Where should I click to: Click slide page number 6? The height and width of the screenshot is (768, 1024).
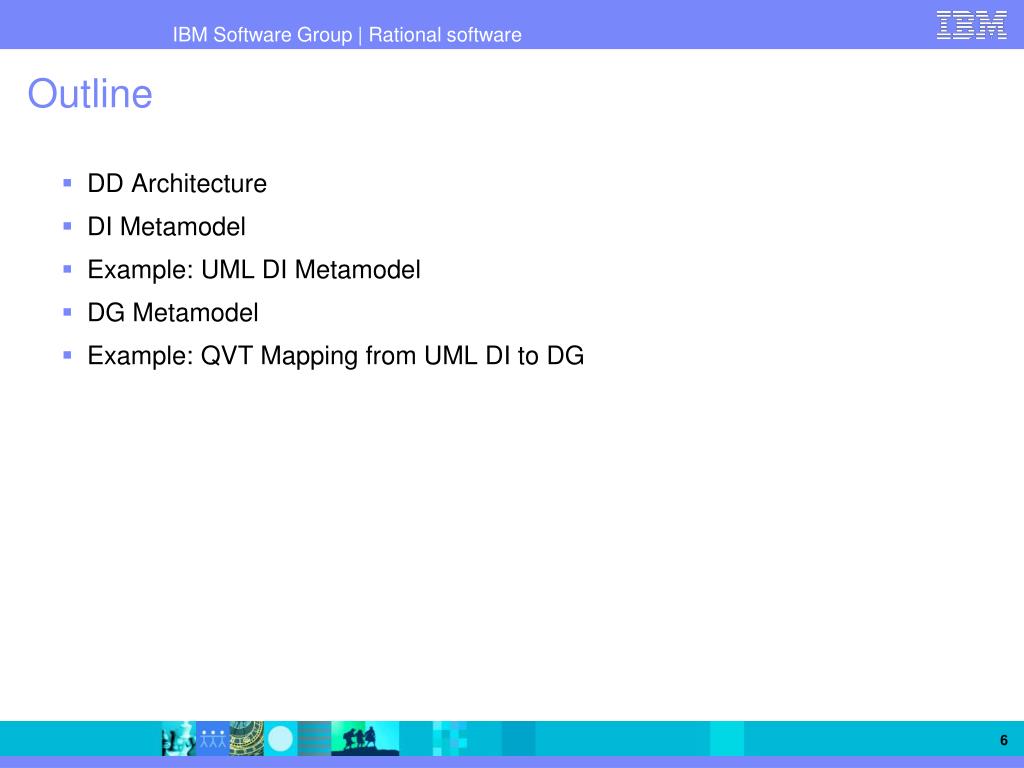click(1004, 740)
